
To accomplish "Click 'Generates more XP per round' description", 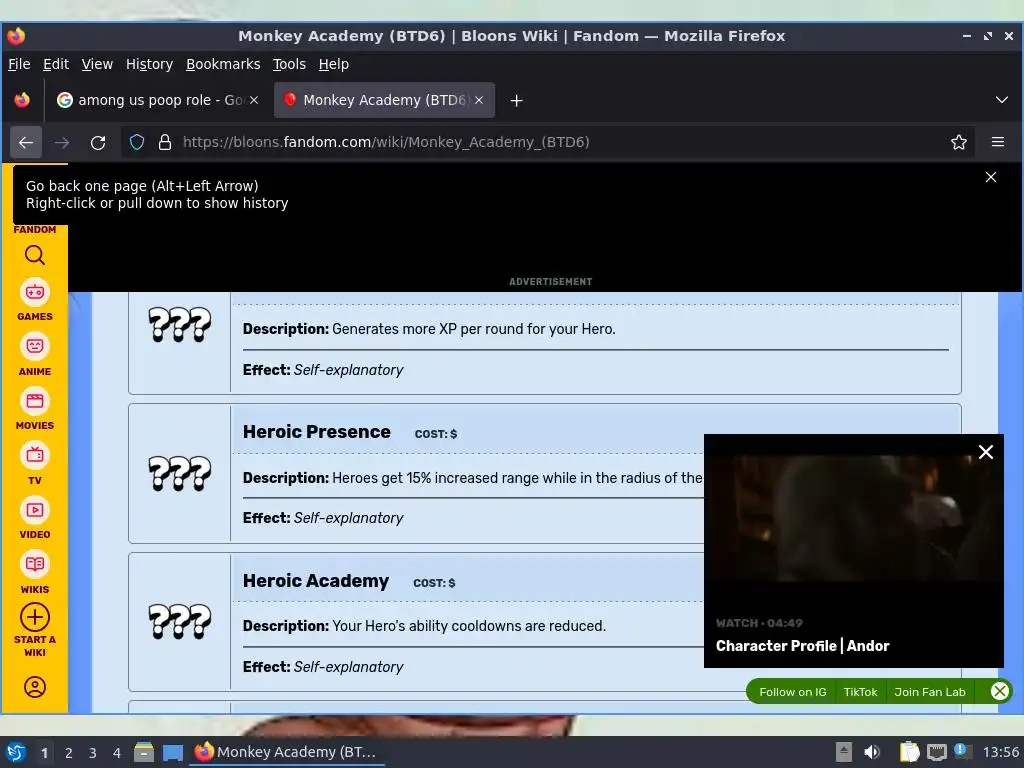I will [473, 329].
